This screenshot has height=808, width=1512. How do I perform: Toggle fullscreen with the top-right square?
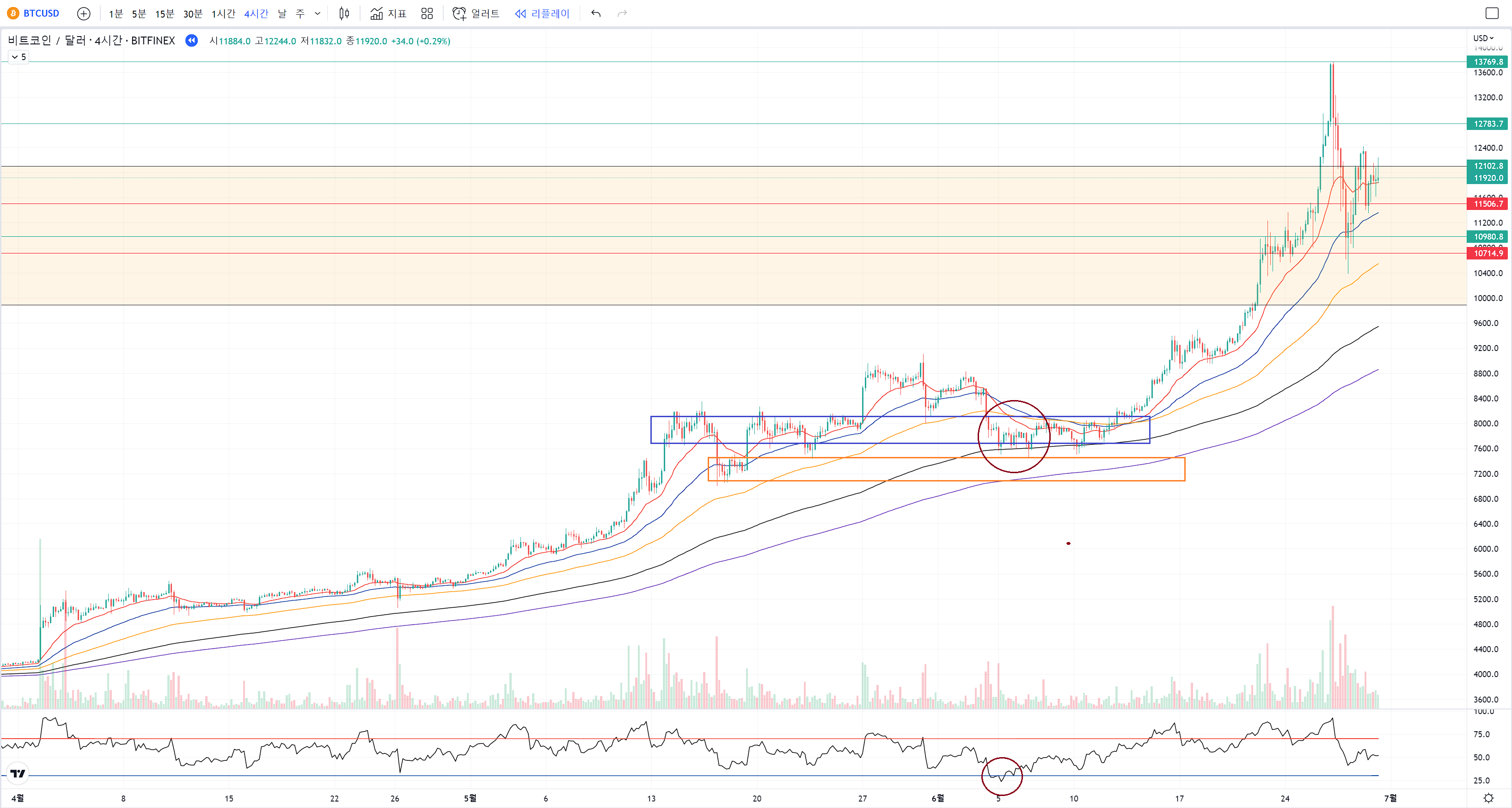(1492, 13)
